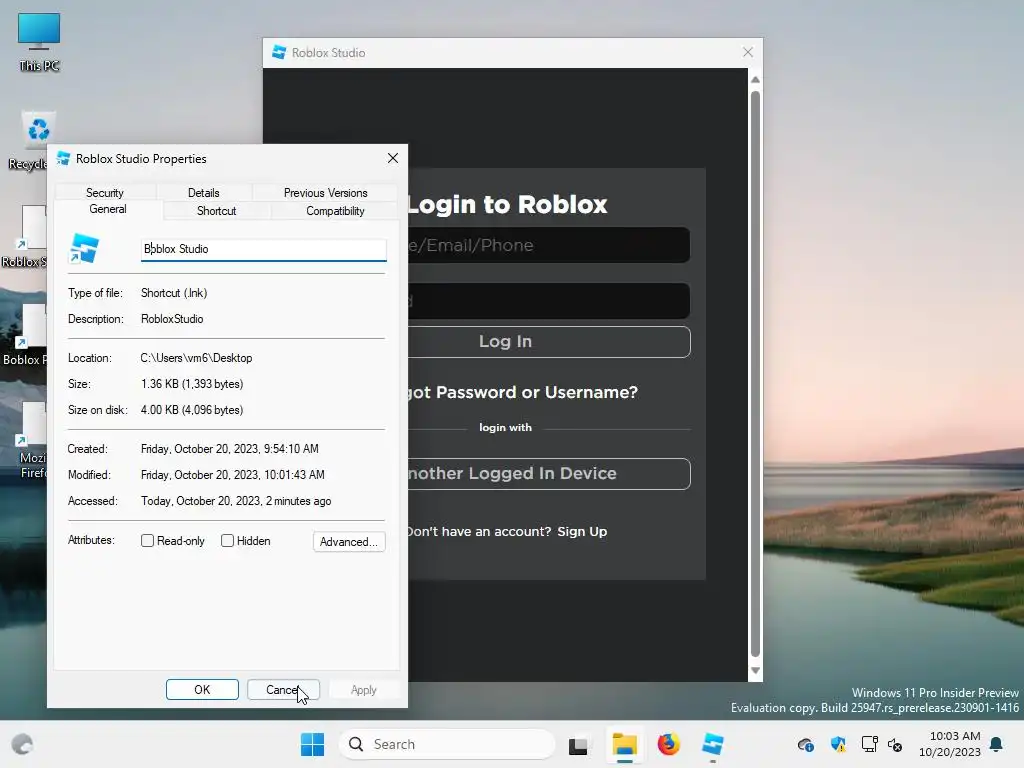
Task: Click size on disk 4.00 KB value
Action: [x=192, y=410]
